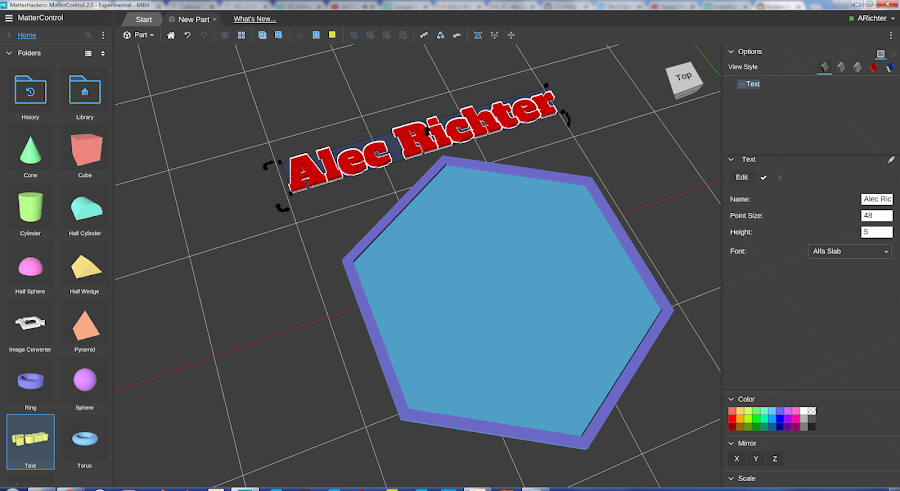Go to Home breadcrumb link

[27, 36]
